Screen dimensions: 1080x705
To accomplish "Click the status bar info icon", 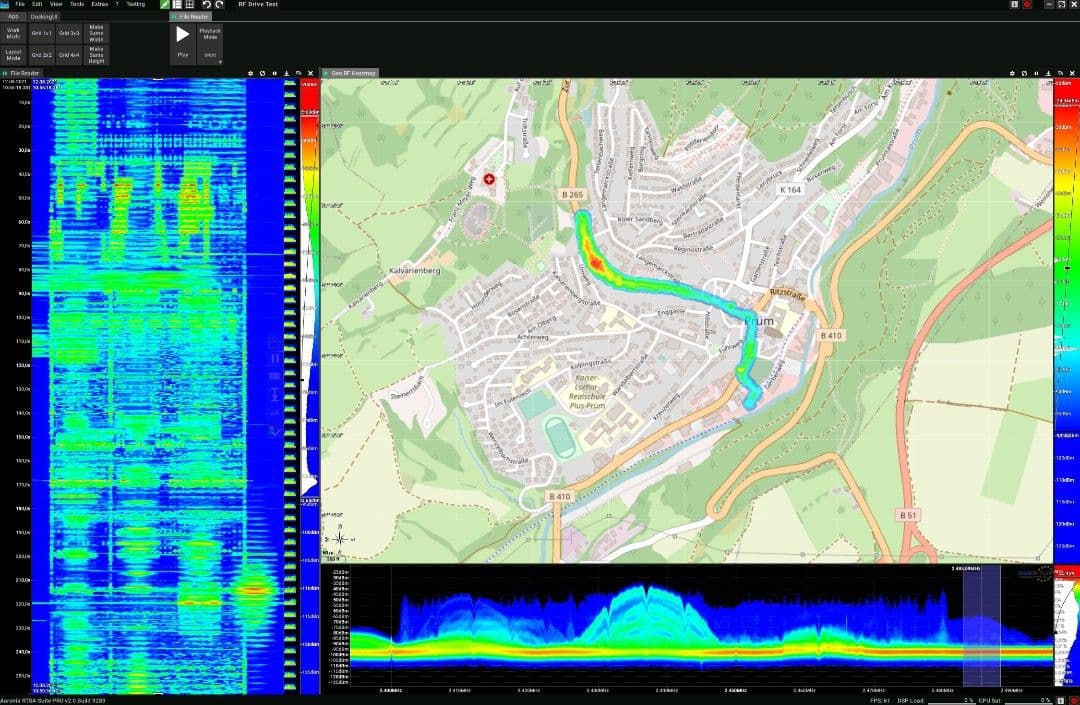I will pyautogui.click(x=1061, y=700).
